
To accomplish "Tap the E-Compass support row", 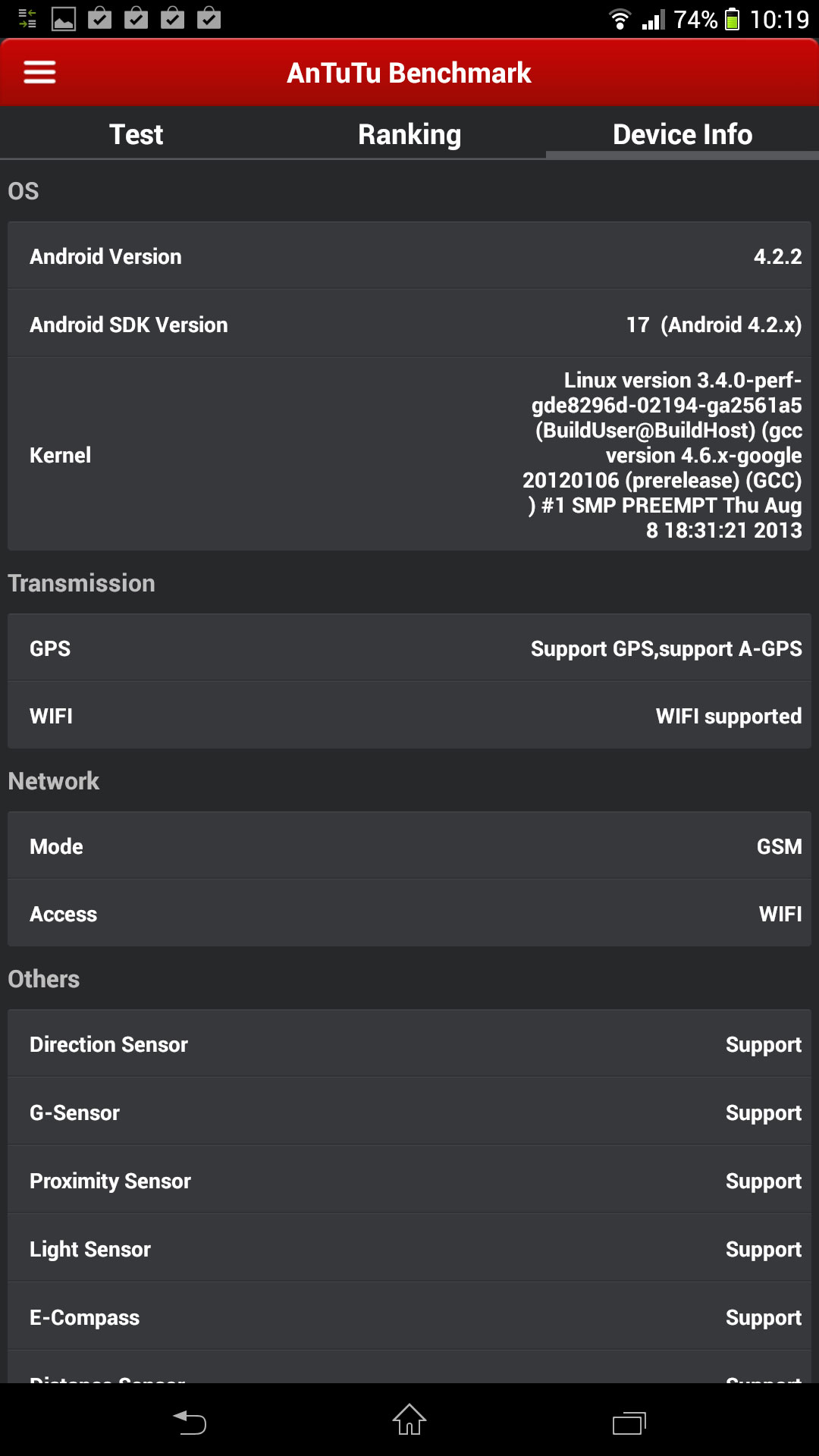I will tap(409, 1317).
